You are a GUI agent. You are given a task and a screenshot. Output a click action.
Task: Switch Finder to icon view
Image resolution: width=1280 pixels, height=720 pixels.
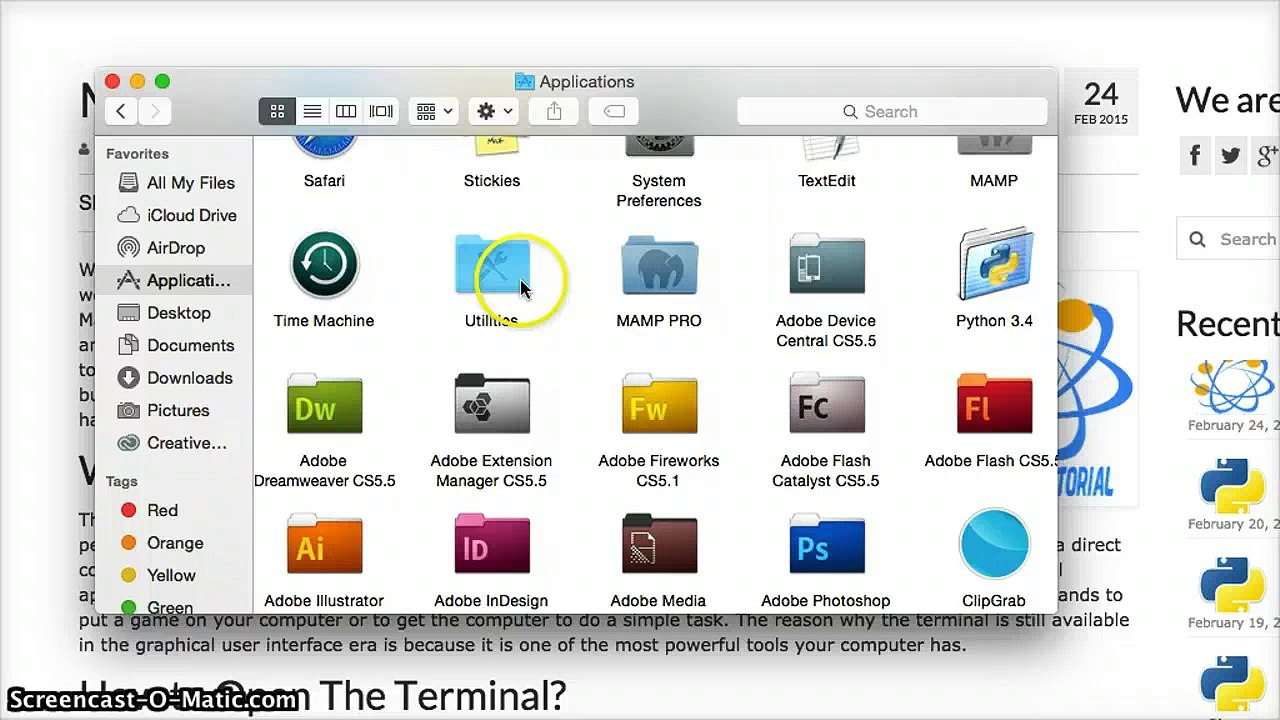click(x=277, y=111)
